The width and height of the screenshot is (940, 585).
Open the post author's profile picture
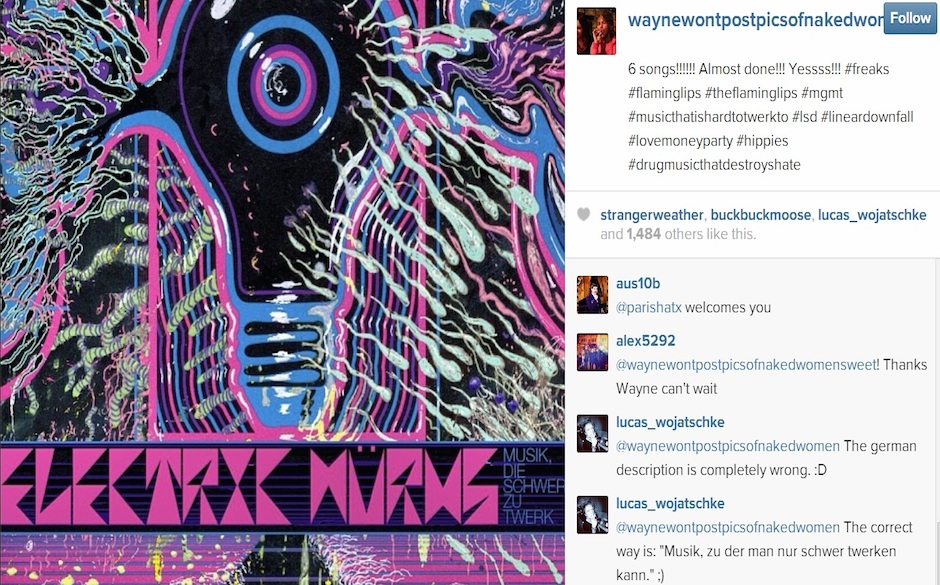pyautogui.click(x=596, y=31)
